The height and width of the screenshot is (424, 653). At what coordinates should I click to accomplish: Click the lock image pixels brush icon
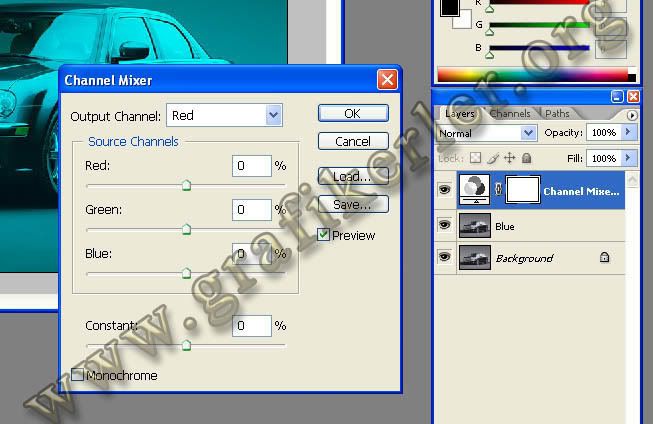(493, 158)
